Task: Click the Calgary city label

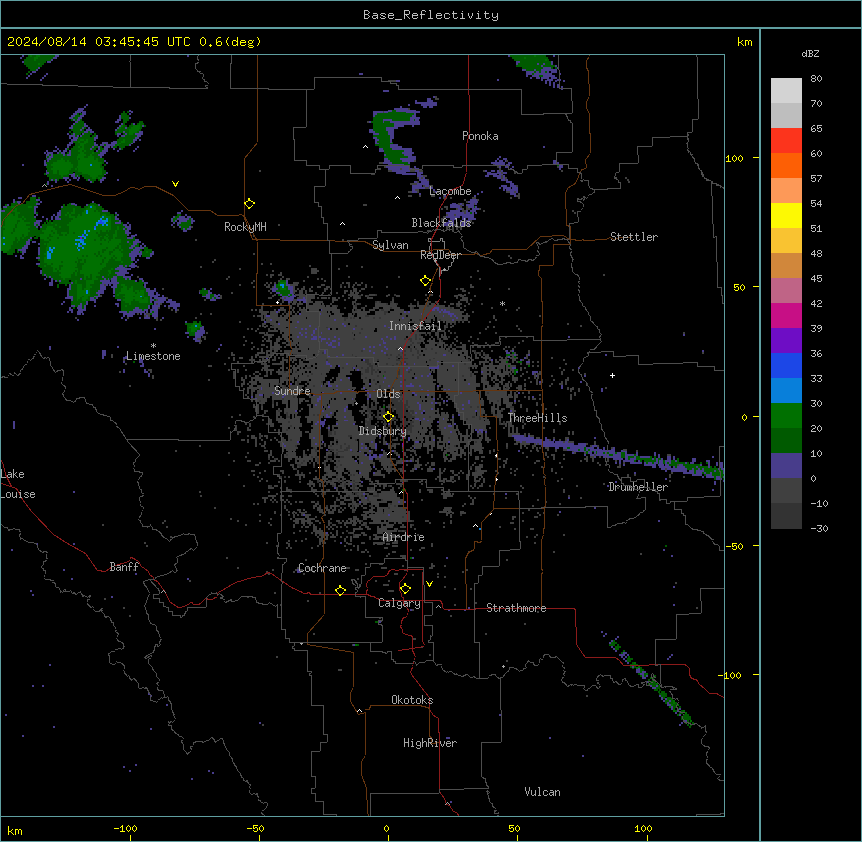Action: point(399,603)
